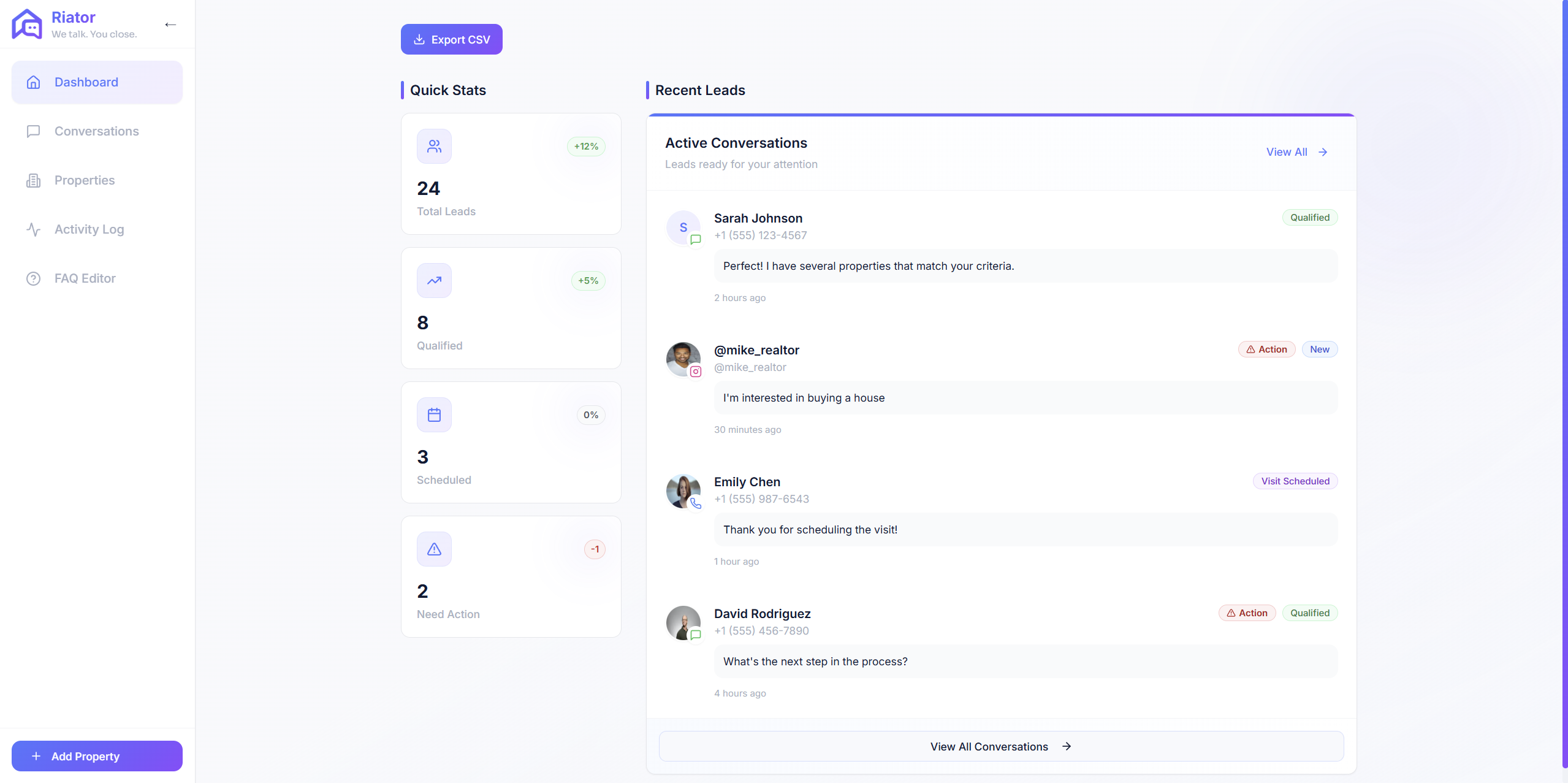Click the plus icon in Add Property
Image resolution: width=1568 pixels, height=783 pixels.
[36, 756]
